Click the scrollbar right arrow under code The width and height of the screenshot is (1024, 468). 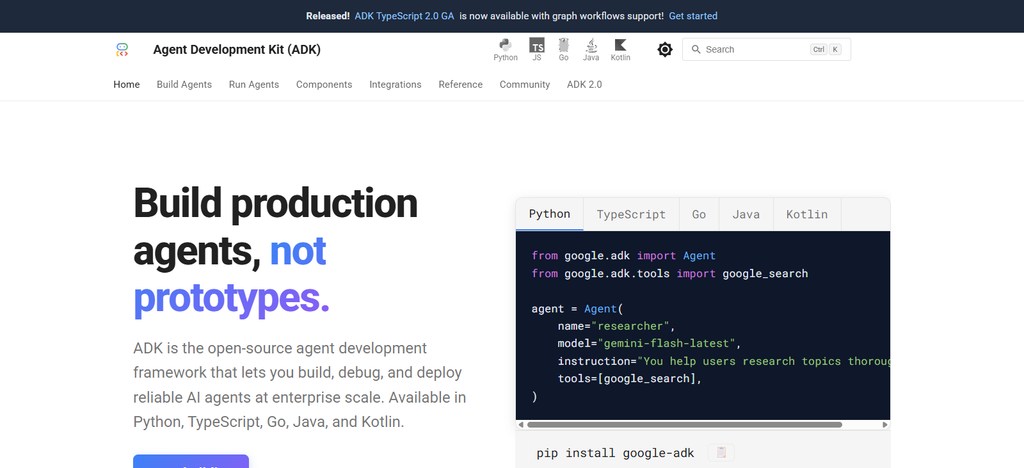pyautogui.click(x=885, y=425)
